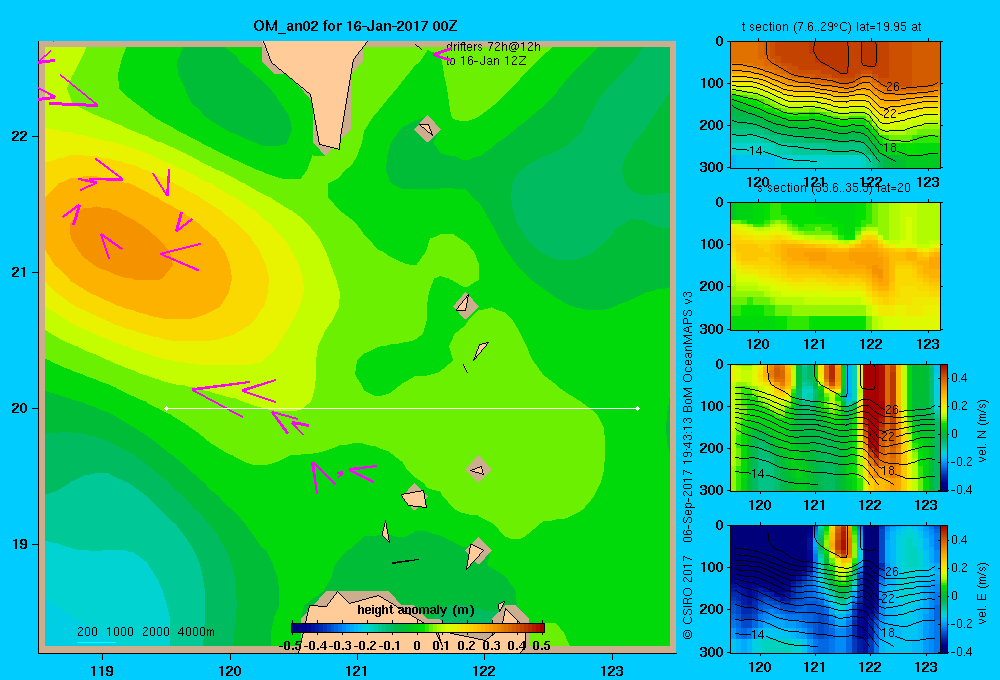Click latitude label 20 on the main map
Screen dimensions: 1000x680
point(19,408)
